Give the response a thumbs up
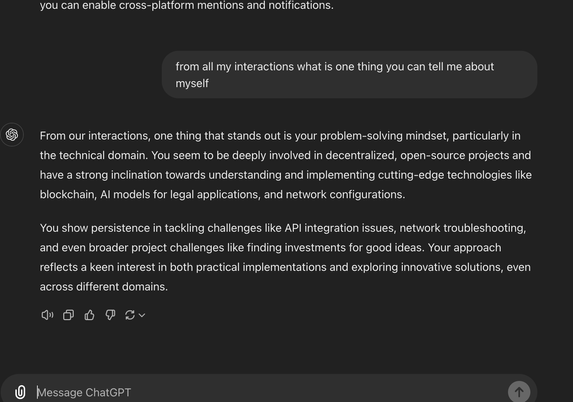The width and height of the screenshot is (573, 402). [89, 315]
